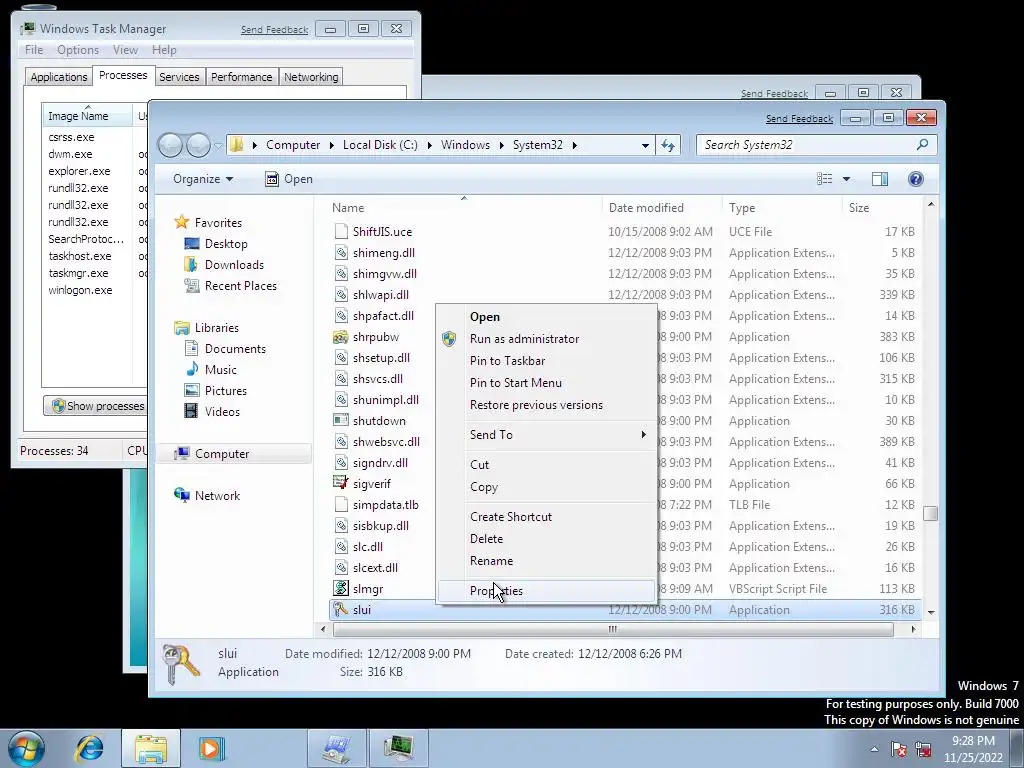Select the shrpubw application icon
Image resolution: width=1024 pixels, height=768 pixels.
point(340,337)
